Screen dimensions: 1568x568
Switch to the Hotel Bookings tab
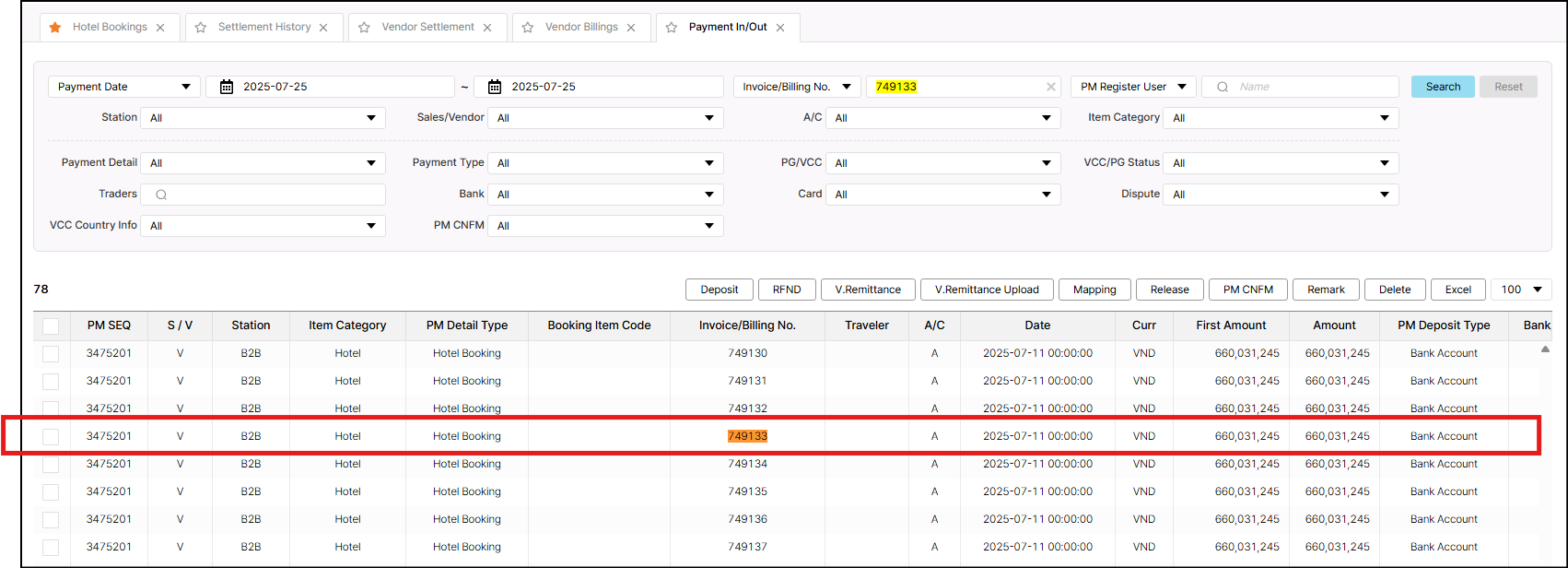click(x=110, y=28)
